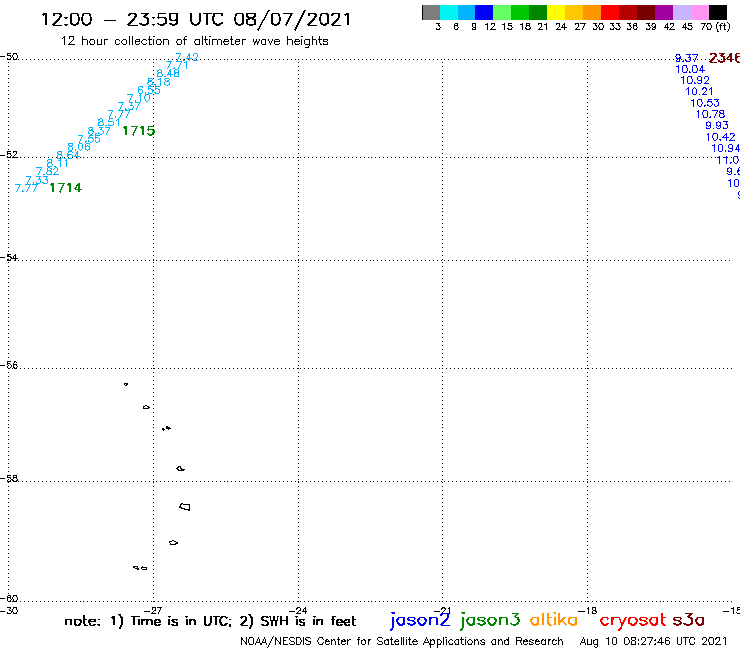Click the -56 latitude axis label
This screenshot has width=740, height=650.
pos(9,365)
